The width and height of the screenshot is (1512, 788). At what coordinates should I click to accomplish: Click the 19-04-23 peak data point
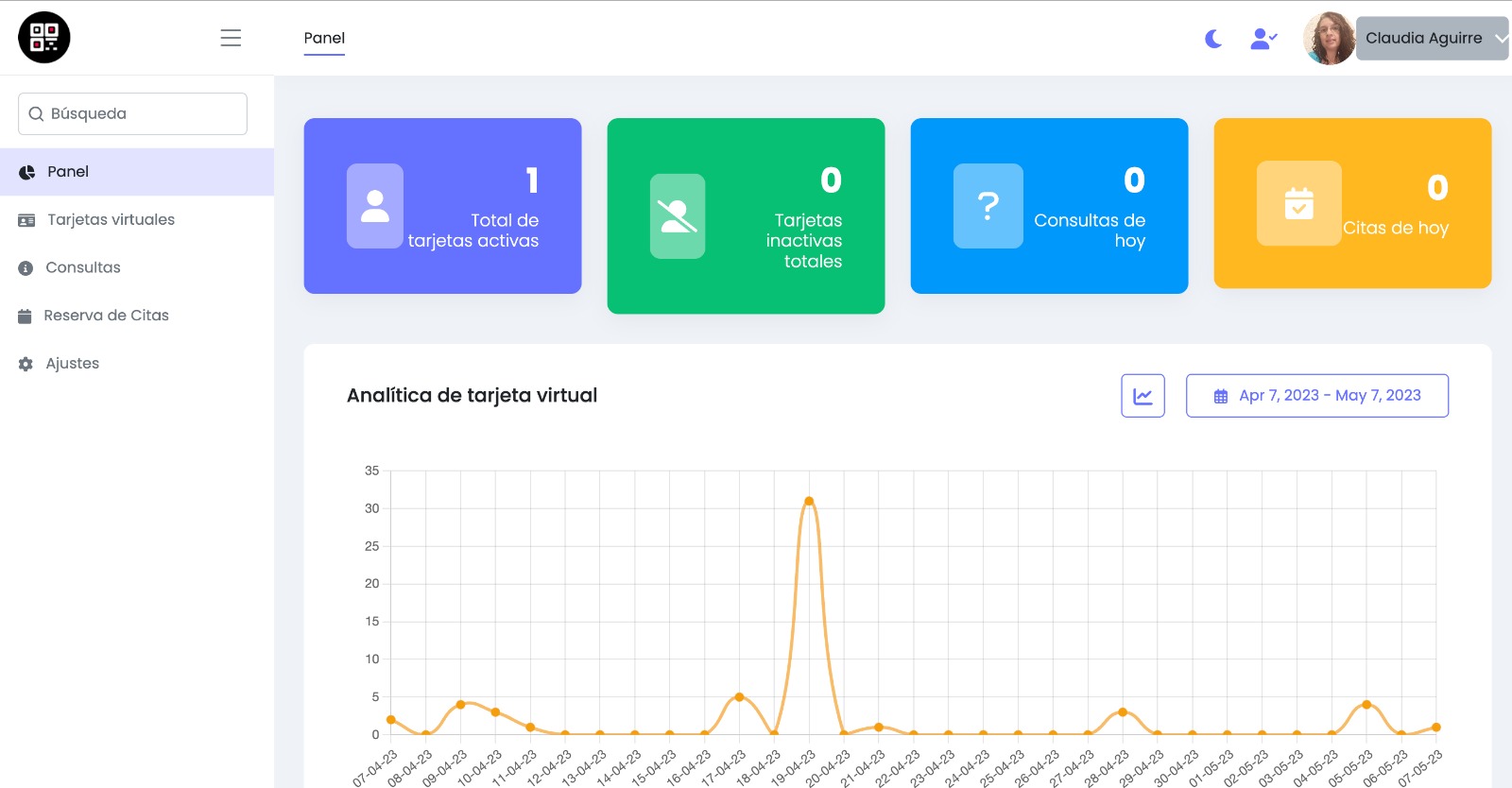pos(809,502)
